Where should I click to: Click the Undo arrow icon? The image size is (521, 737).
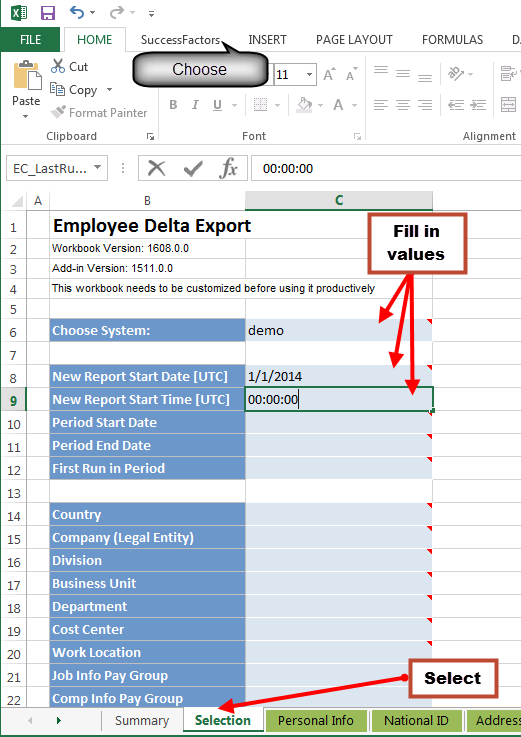point(77,12)
